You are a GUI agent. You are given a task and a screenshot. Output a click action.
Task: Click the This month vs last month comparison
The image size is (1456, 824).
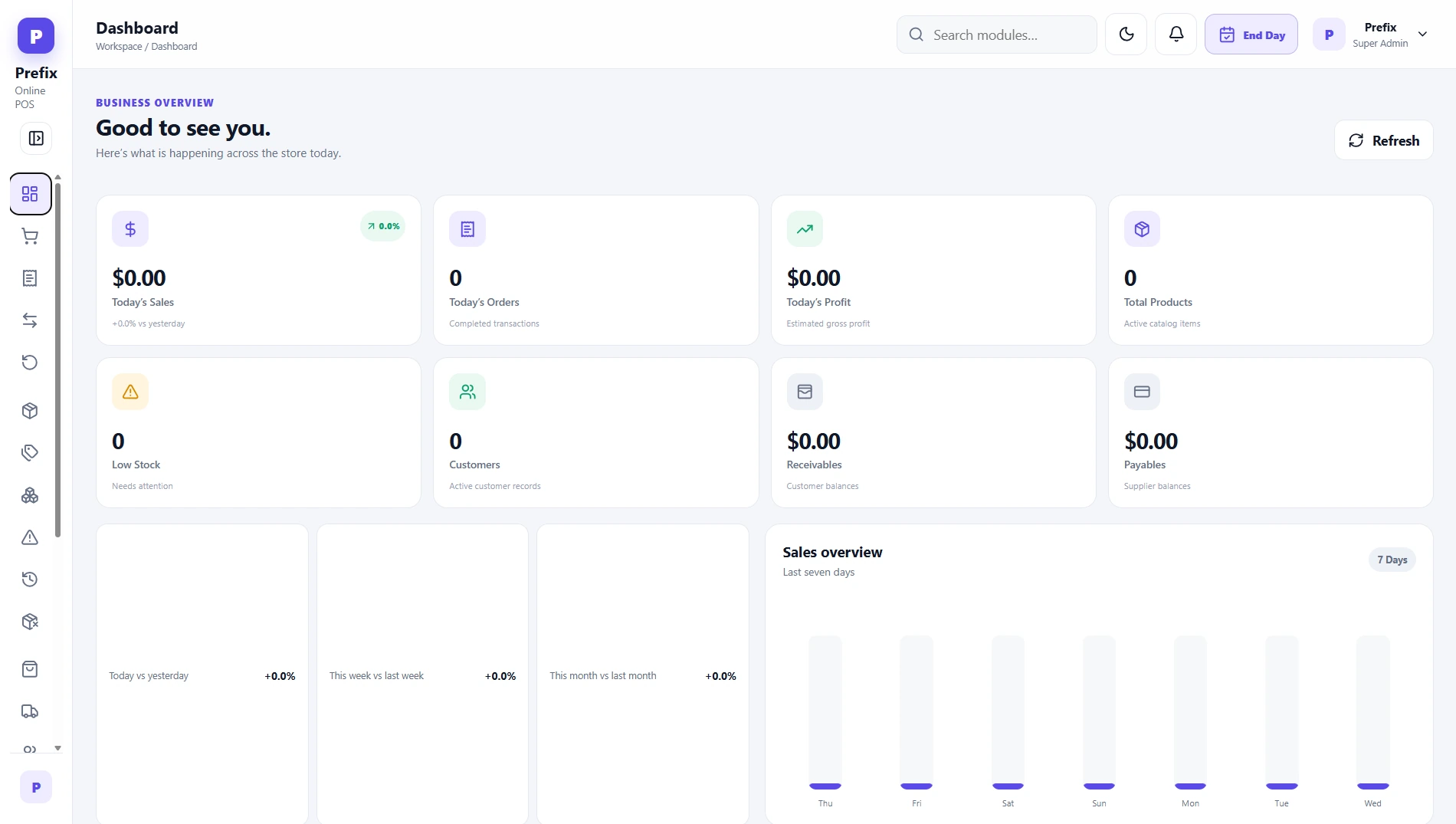(x=643, y=675)
